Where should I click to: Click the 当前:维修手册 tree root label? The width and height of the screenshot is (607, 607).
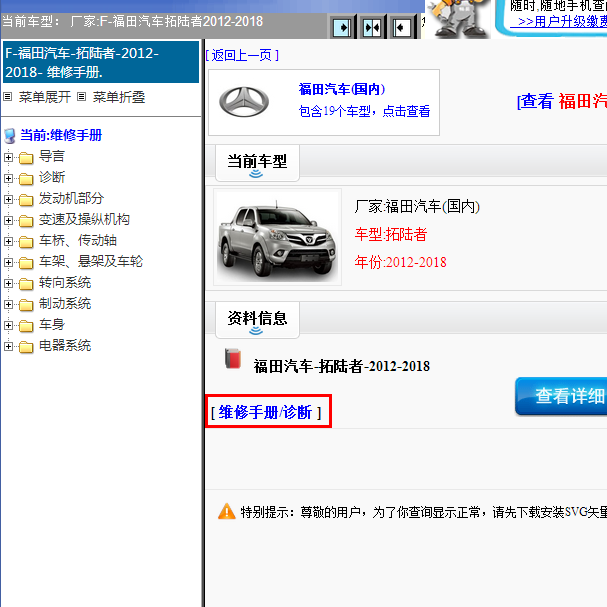coord(61,135)
